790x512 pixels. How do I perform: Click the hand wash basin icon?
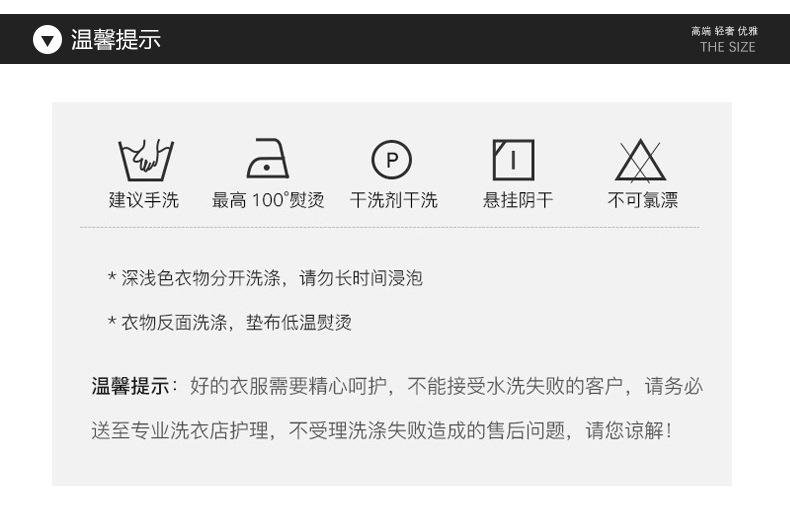point(146,160)
